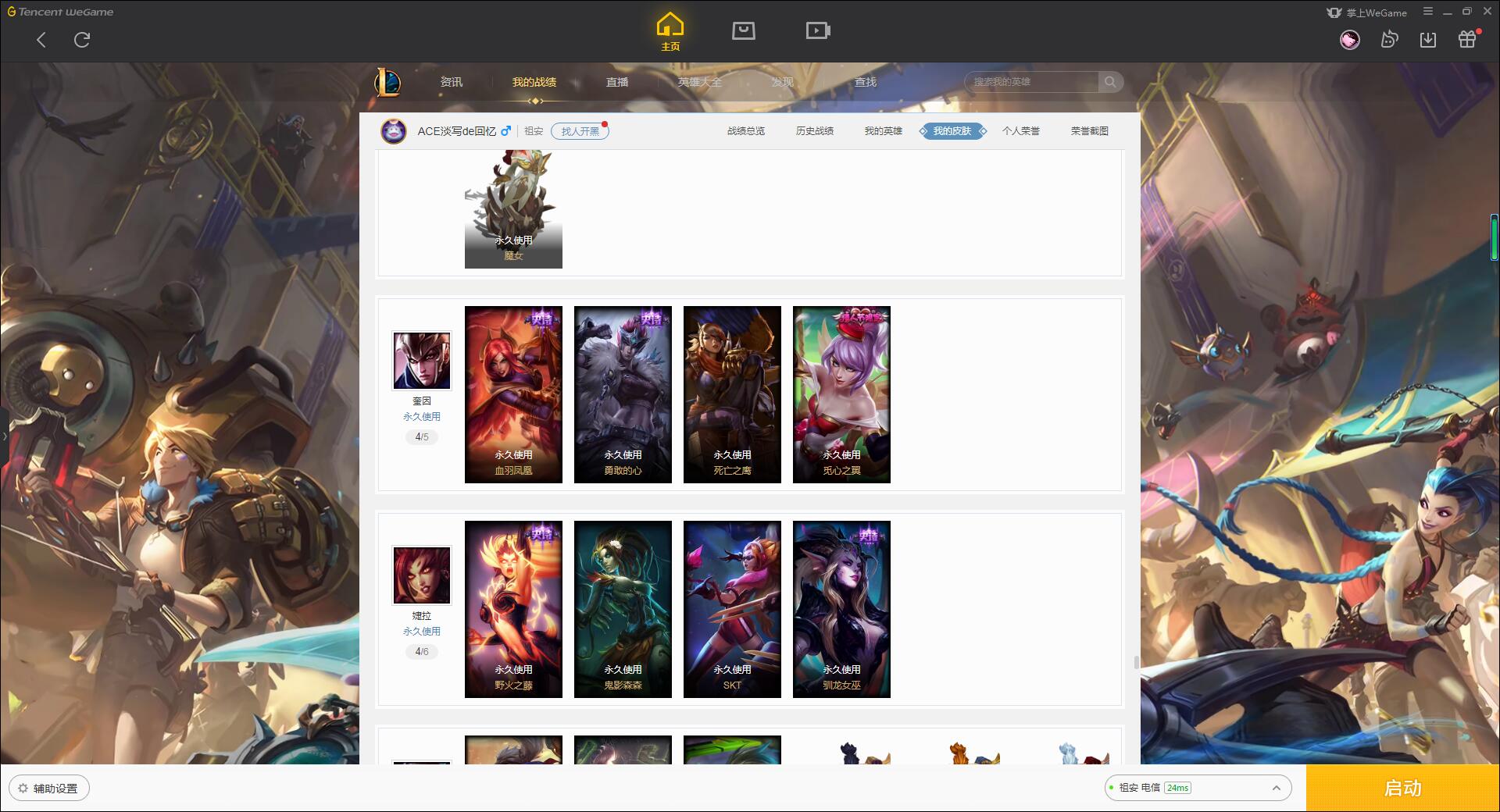Viewport: 1500px width, 812px height.
Task: Open the 驯龙女巫 skin card
Action: [841, 609]
